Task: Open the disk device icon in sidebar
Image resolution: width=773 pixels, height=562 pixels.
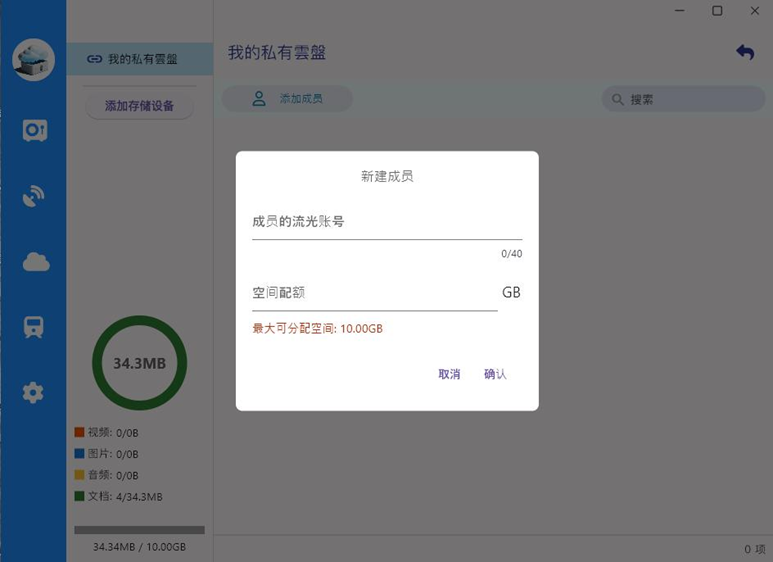Action: 35,131
